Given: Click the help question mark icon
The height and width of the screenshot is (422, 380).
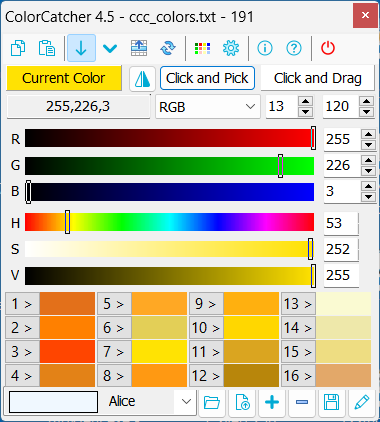Looking at the screenshot, I should pyautogui.click(x=294, y=48).
